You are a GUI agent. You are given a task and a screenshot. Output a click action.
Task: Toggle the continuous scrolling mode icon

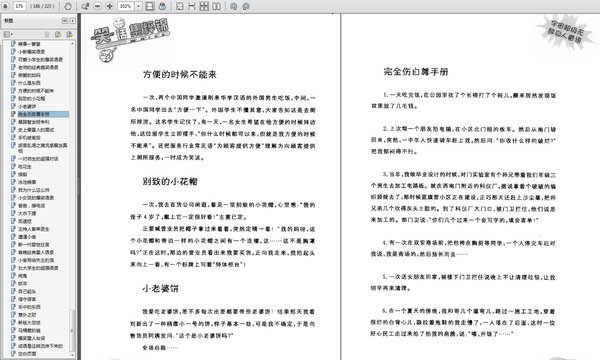(x=150, y=6)
